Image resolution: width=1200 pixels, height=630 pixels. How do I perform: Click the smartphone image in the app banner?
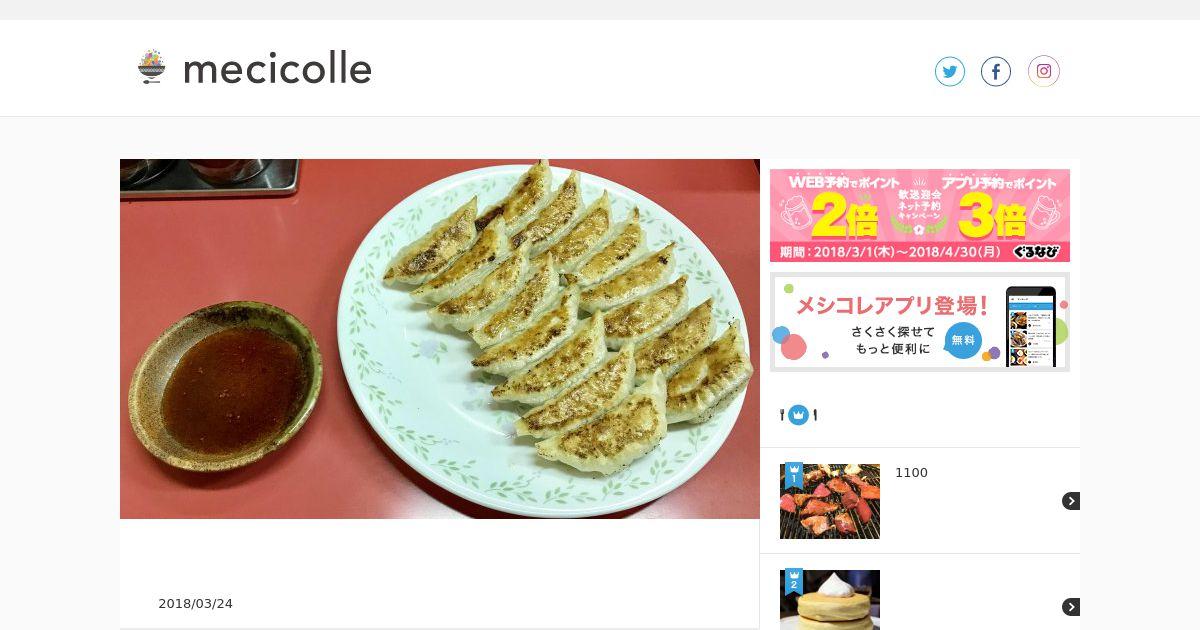(x=1031, y=326)
